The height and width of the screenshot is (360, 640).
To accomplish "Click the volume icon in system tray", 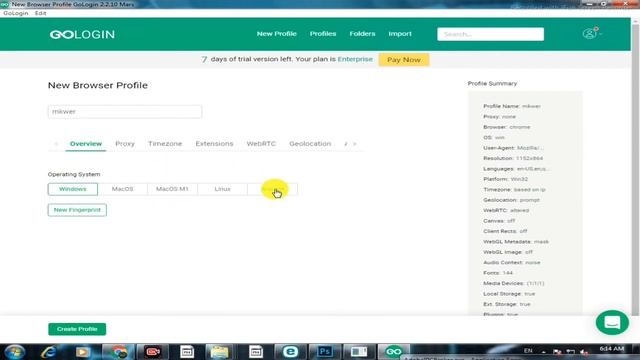I will (584, 352).
